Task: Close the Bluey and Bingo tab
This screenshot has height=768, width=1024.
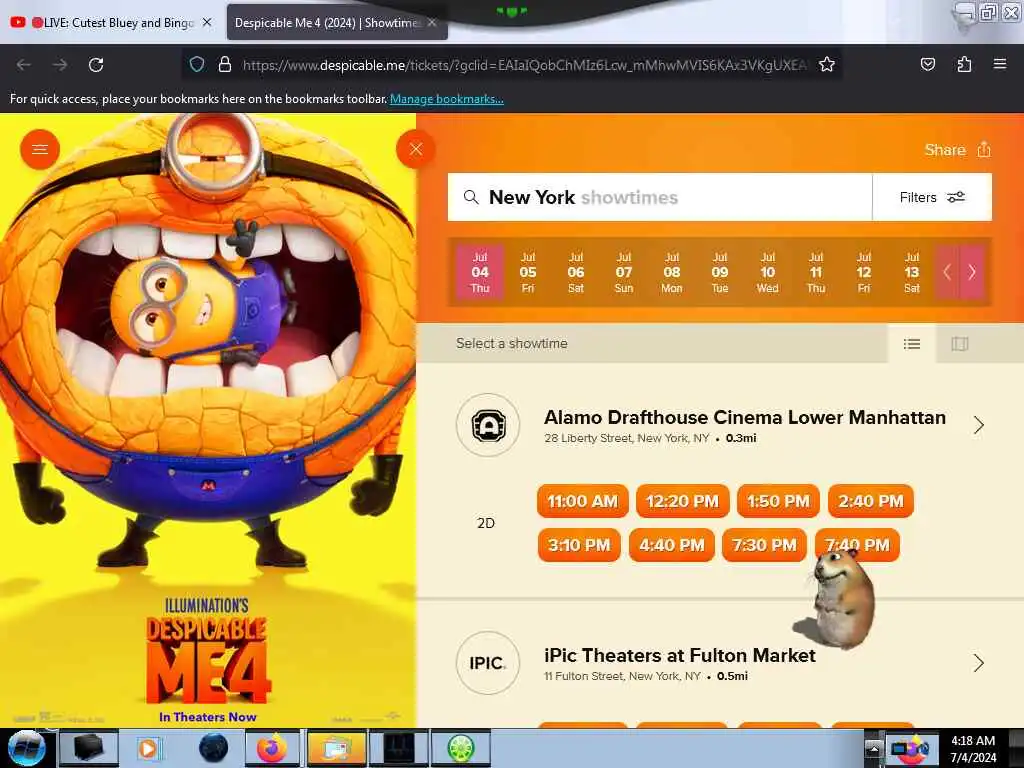Action: 207,22
